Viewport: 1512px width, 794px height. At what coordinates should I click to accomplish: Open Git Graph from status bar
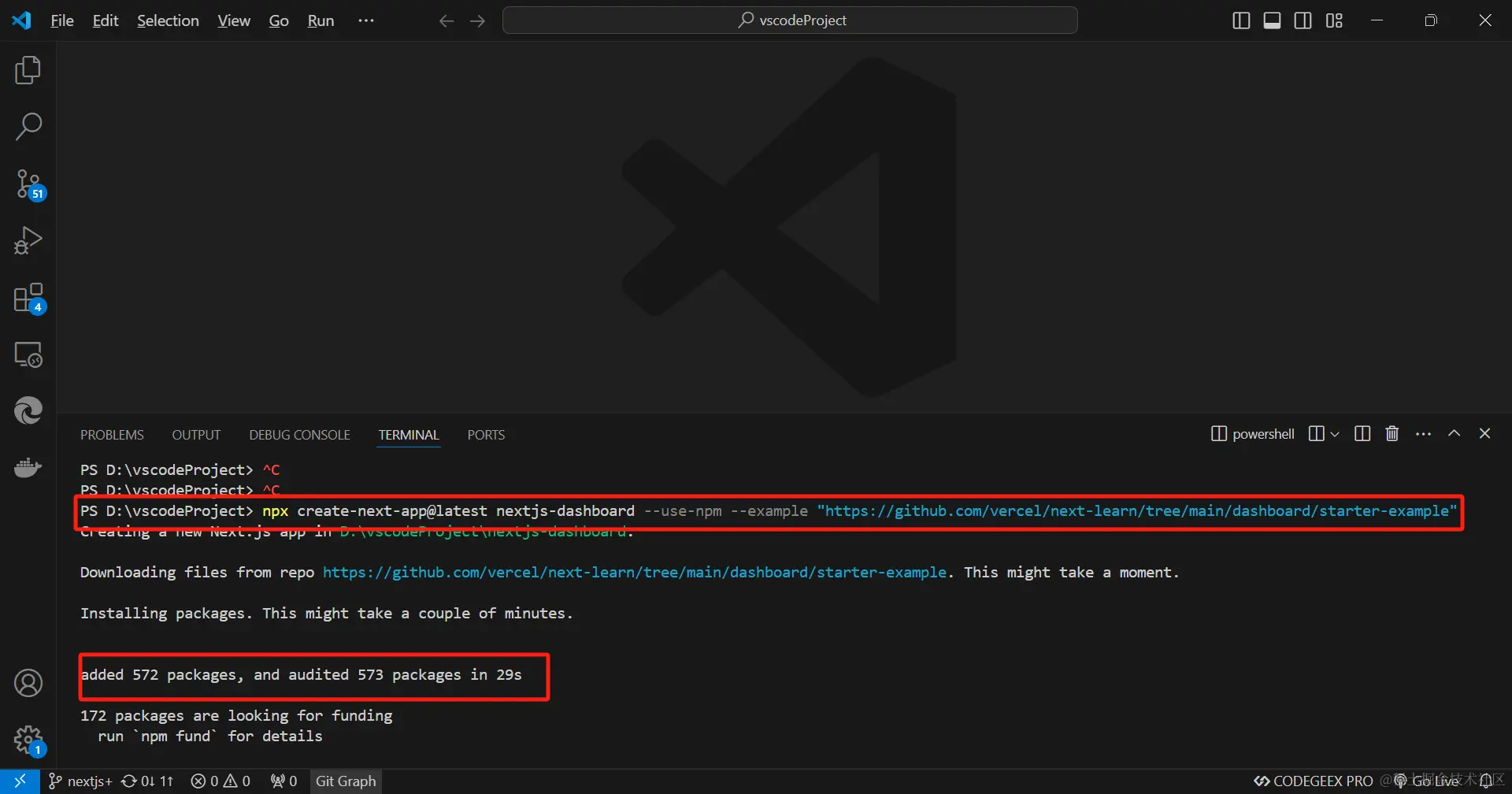click(346, 781)
